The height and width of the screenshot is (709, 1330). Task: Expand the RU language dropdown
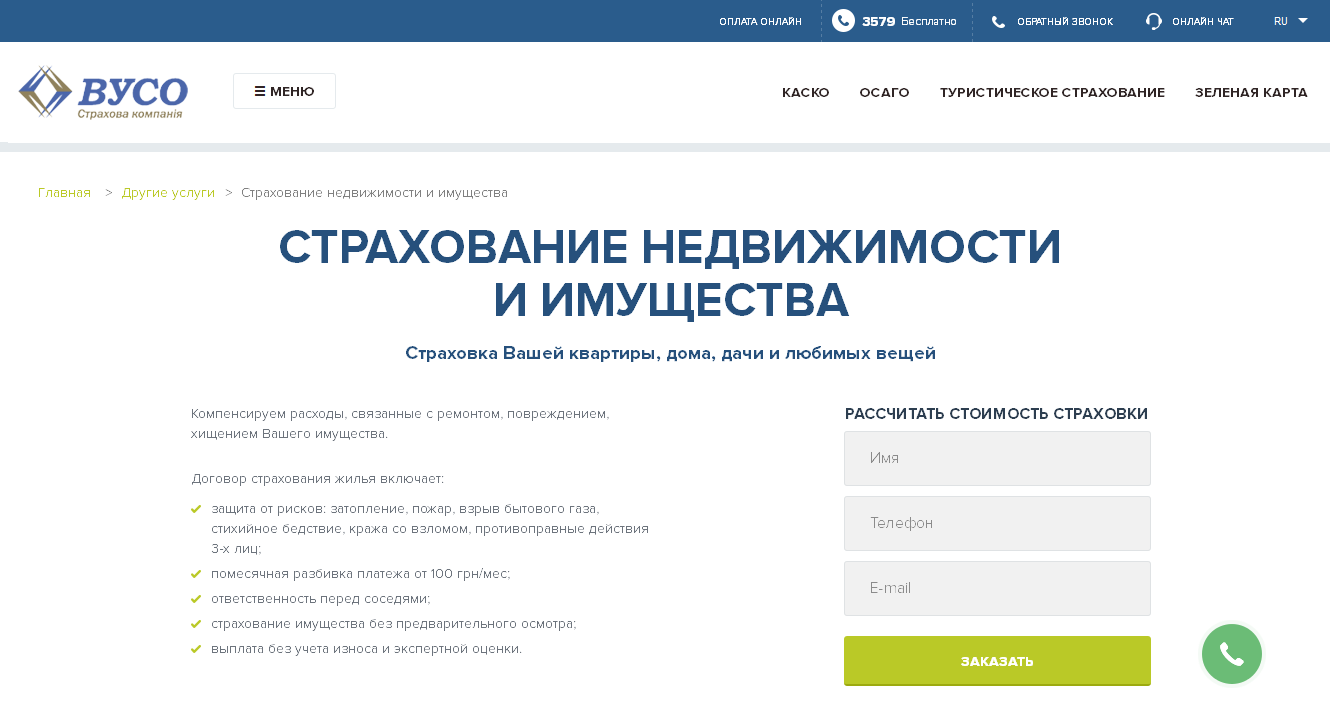point(1290,21)
